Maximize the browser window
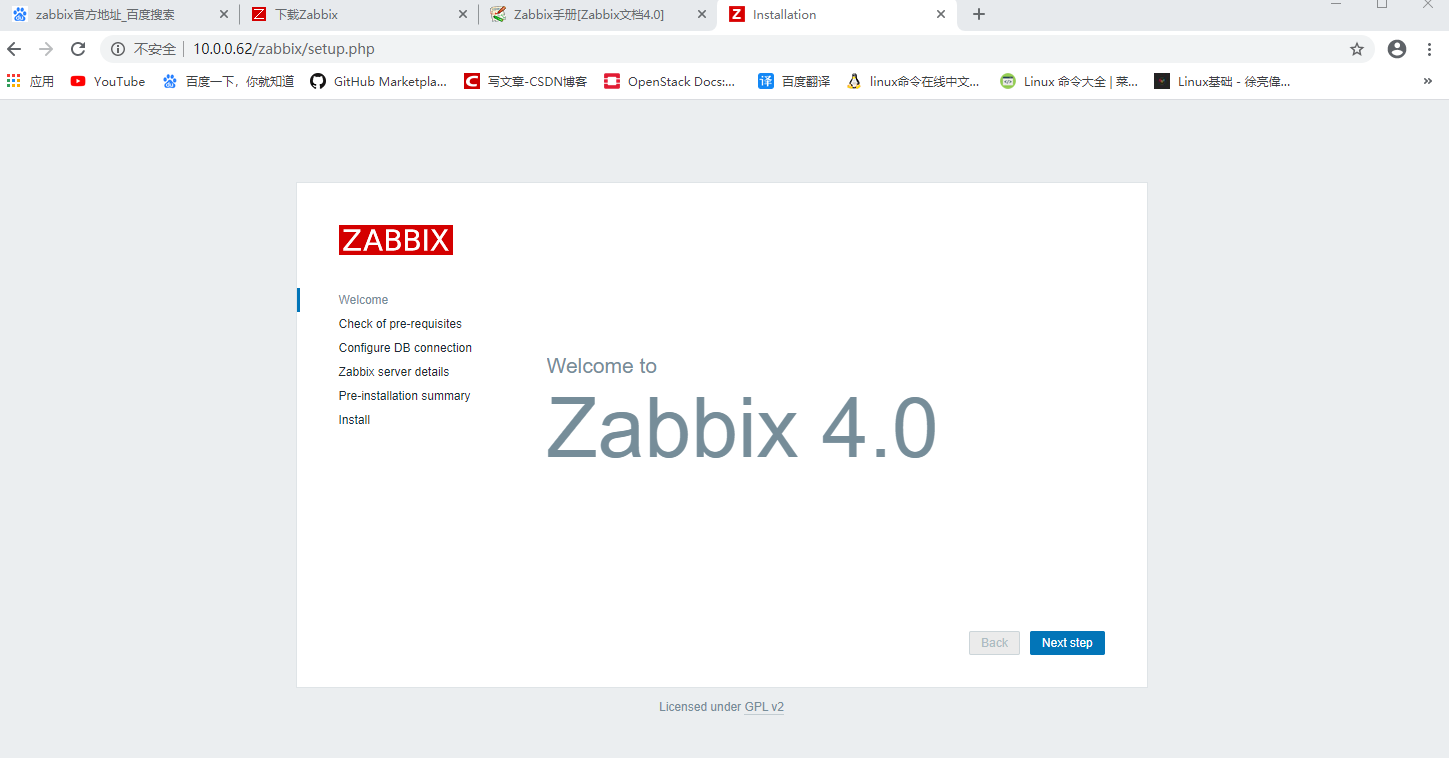 (x=1382, y=5)
